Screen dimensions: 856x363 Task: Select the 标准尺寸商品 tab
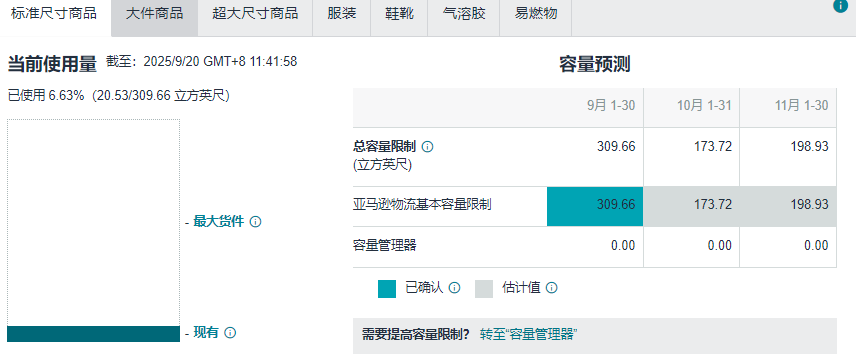click(x=54, y=14)
